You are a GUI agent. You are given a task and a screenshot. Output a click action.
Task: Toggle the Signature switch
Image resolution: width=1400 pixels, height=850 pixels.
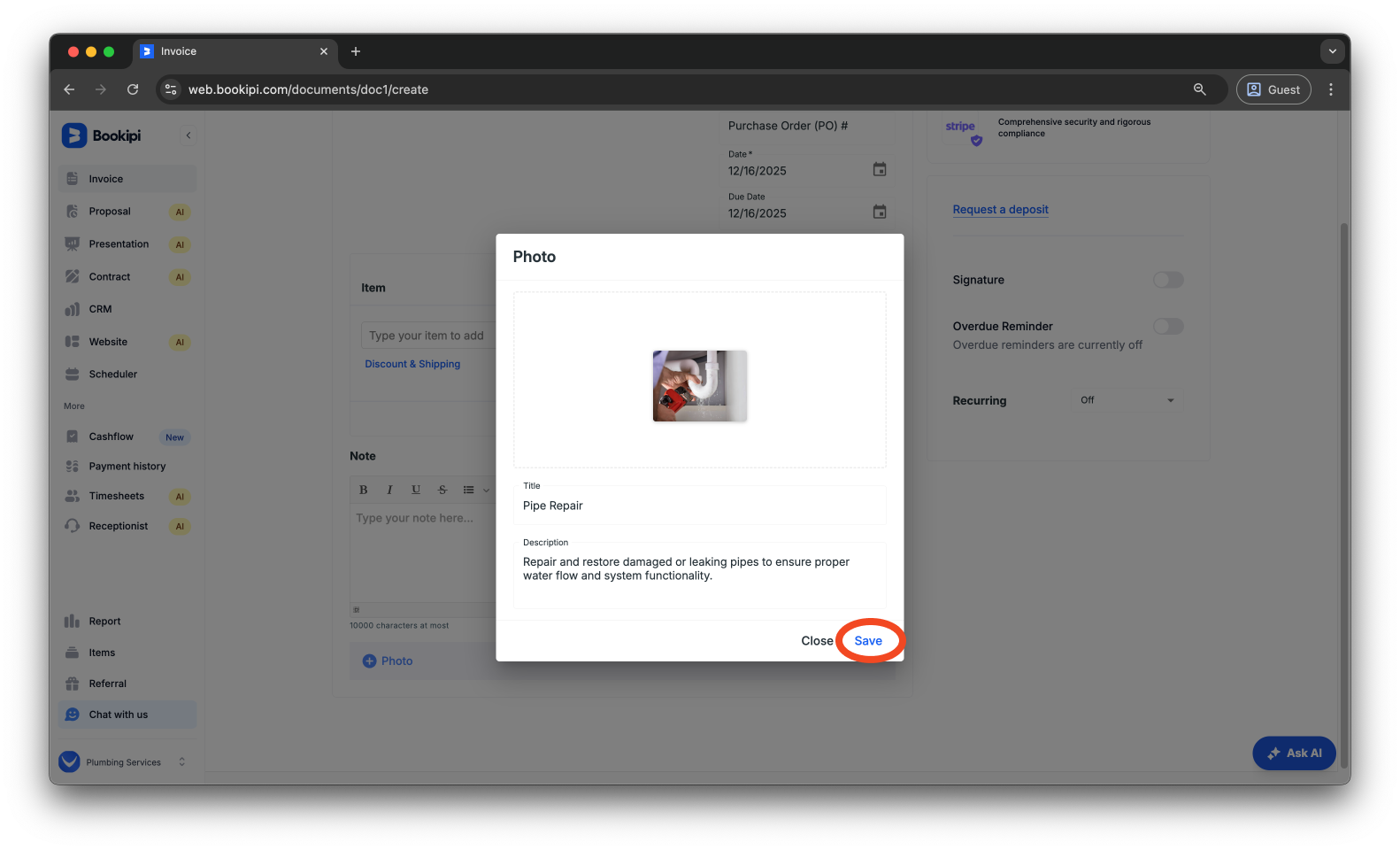click(1167, 280)
